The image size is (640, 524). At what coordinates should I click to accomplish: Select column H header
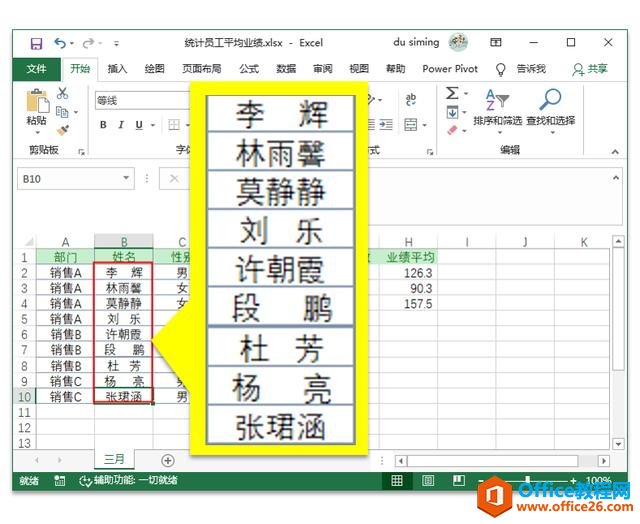(408, 242)
